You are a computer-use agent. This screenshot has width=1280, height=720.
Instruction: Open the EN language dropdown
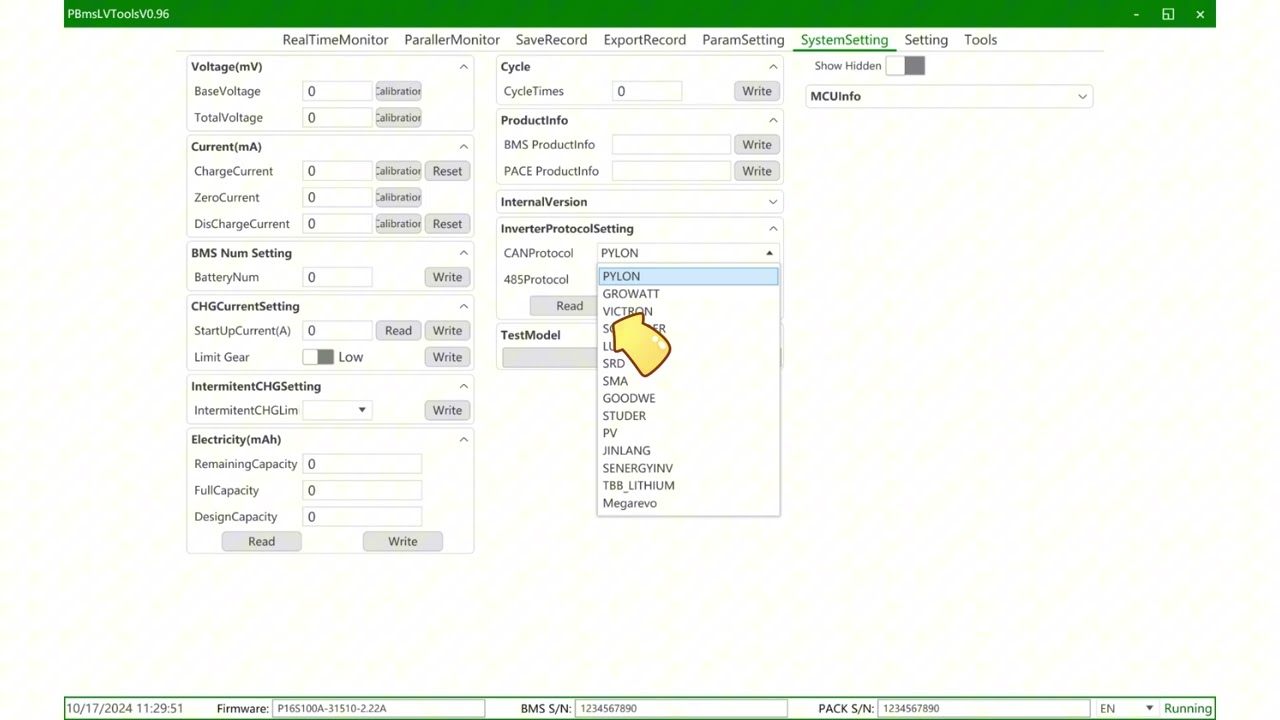pyautogui.click(x=1126, y=708)
